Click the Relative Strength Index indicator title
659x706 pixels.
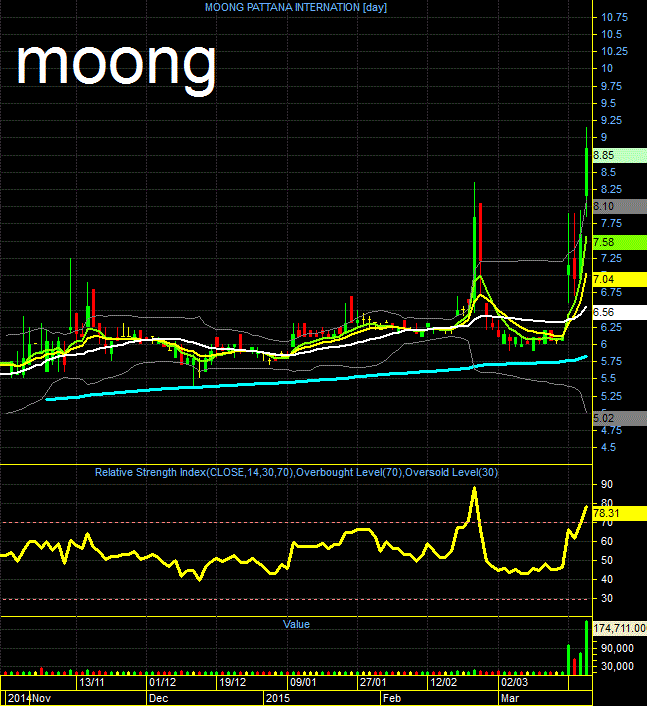pyautogui.click(x=296, y=472)
